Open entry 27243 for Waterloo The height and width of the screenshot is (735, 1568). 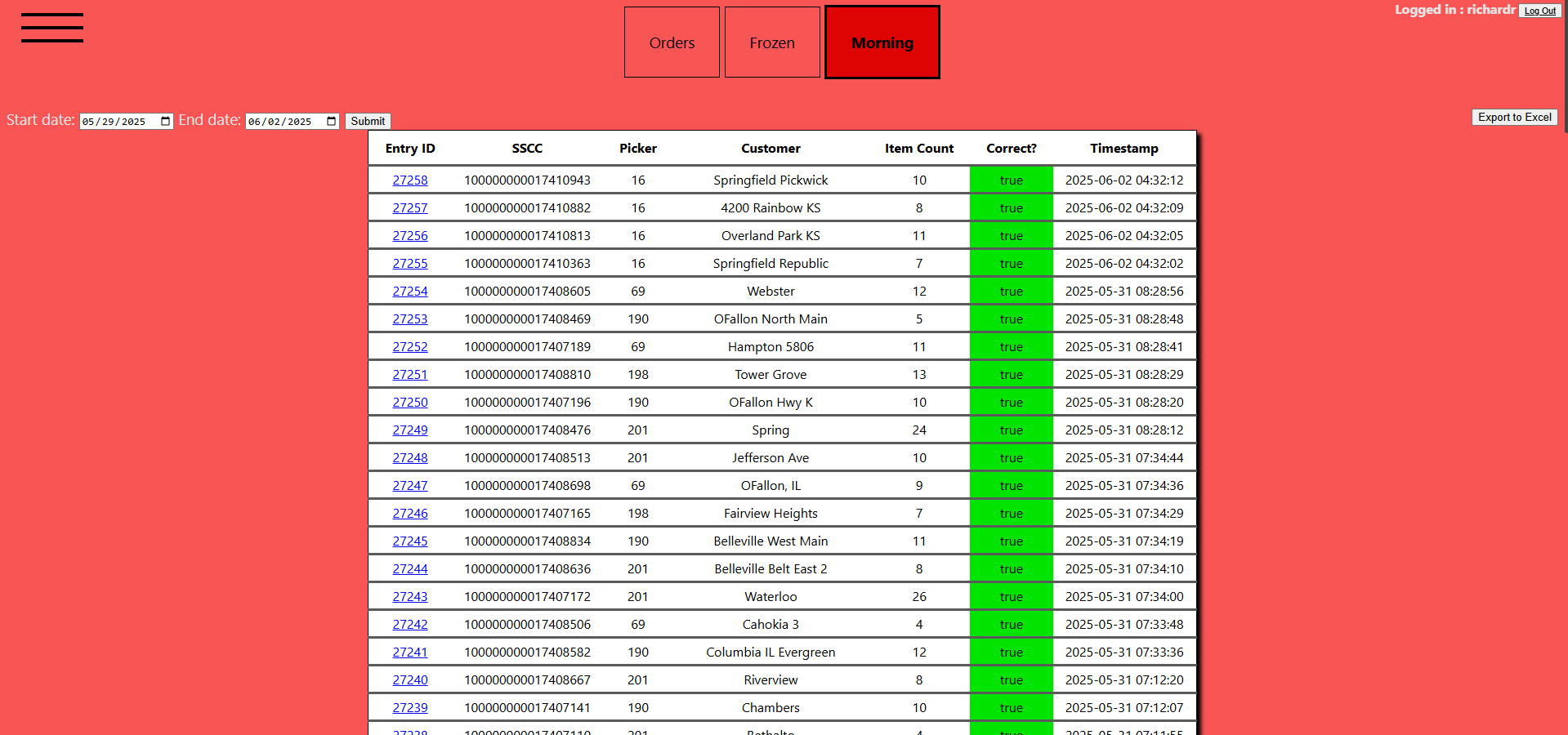coord(410,597)
